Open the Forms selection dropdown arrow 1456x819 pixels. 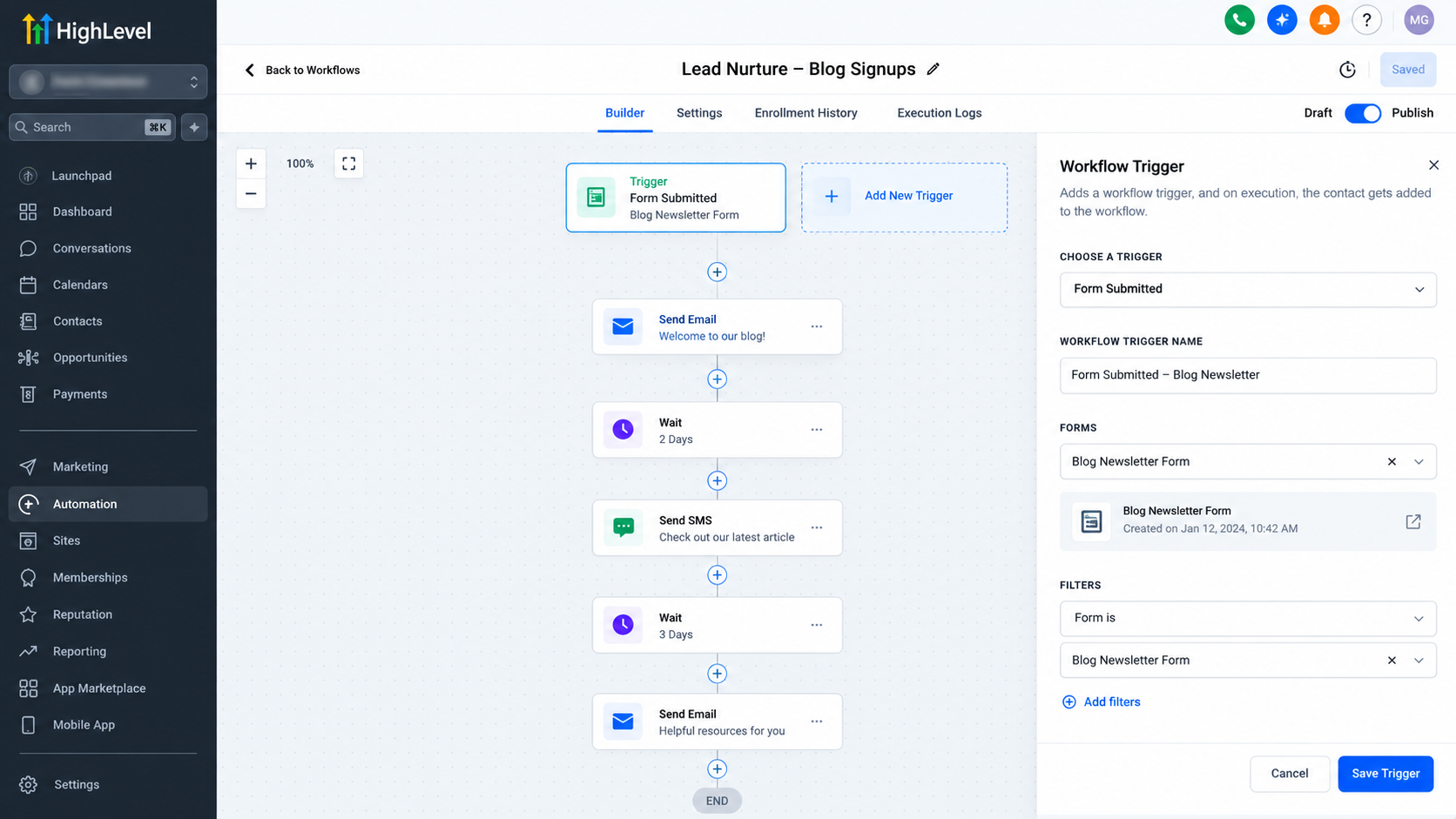pyautogui.click(x=1419, y=462)
